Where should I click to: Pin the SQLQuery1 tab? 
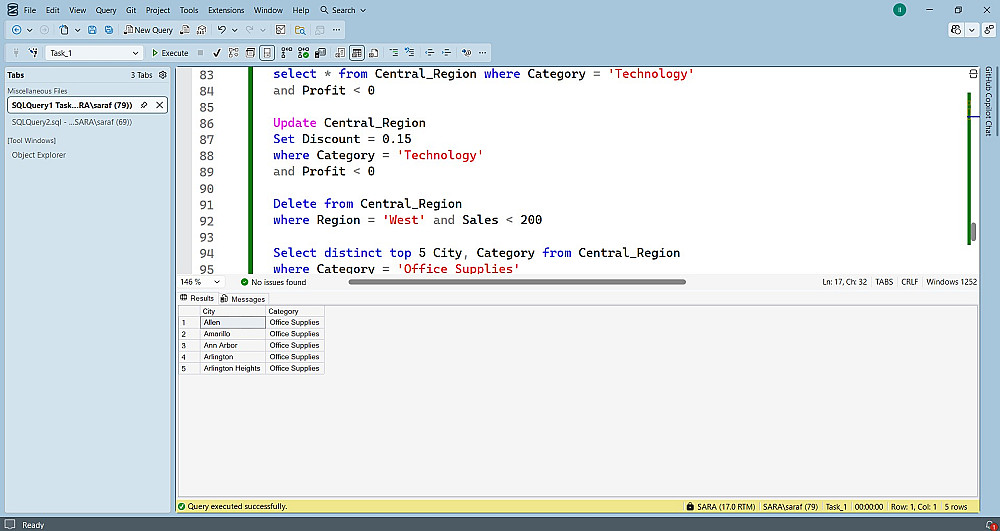(x=144, y=105)
